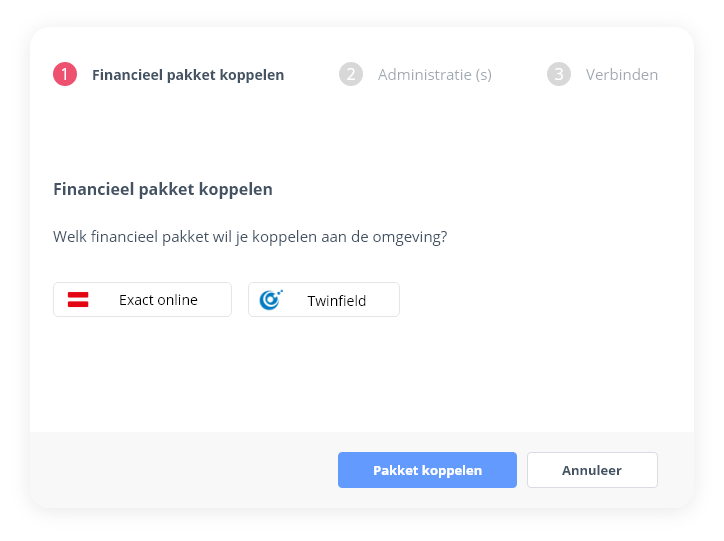Click empty white space below the package options
Viewport: 724px width, 541px height.
coord(360,380)
